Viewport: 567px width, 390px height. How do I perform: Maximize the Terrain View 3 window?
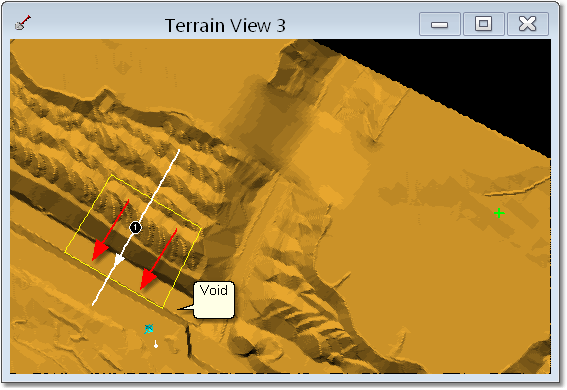click(484, 24)
